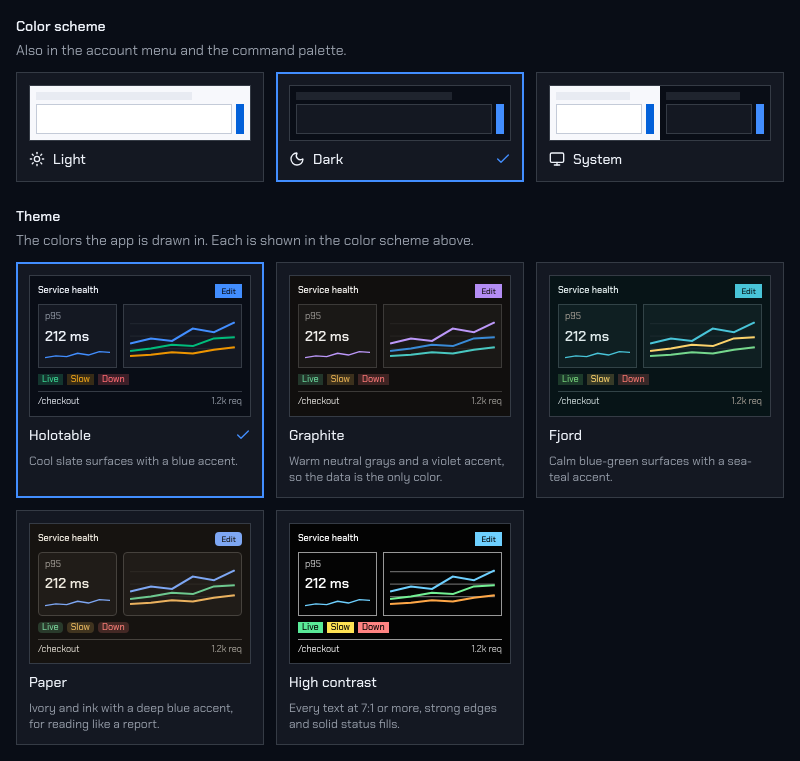Click the checkmark on the Dark card

[503, 159]
